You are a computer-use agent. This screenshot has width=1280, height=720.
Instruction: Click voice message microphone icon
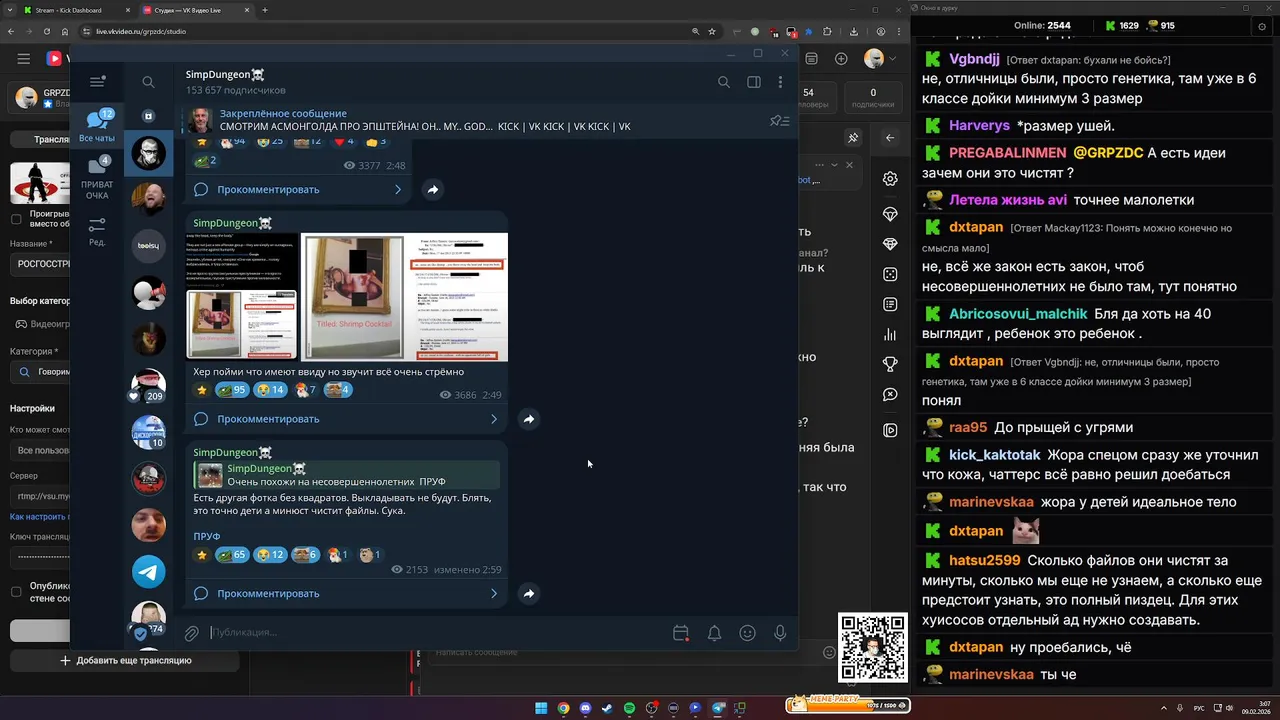coord(780,633)
